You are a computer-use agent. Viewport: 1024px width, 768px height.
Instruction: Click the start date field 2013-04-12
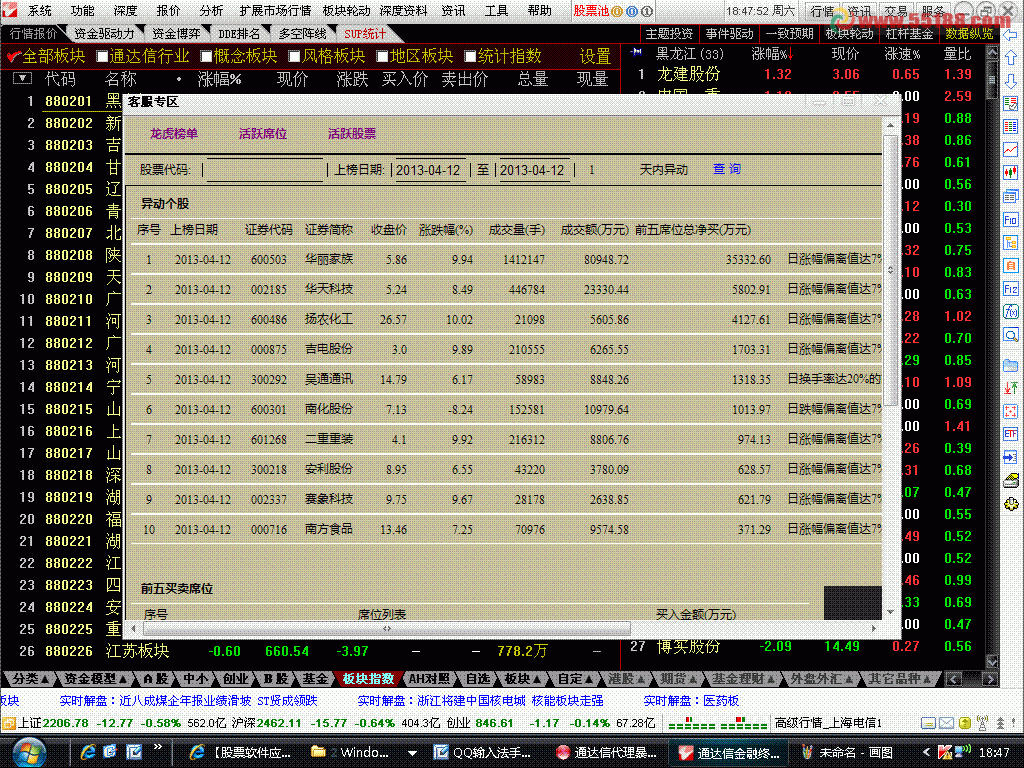point(428,170)
